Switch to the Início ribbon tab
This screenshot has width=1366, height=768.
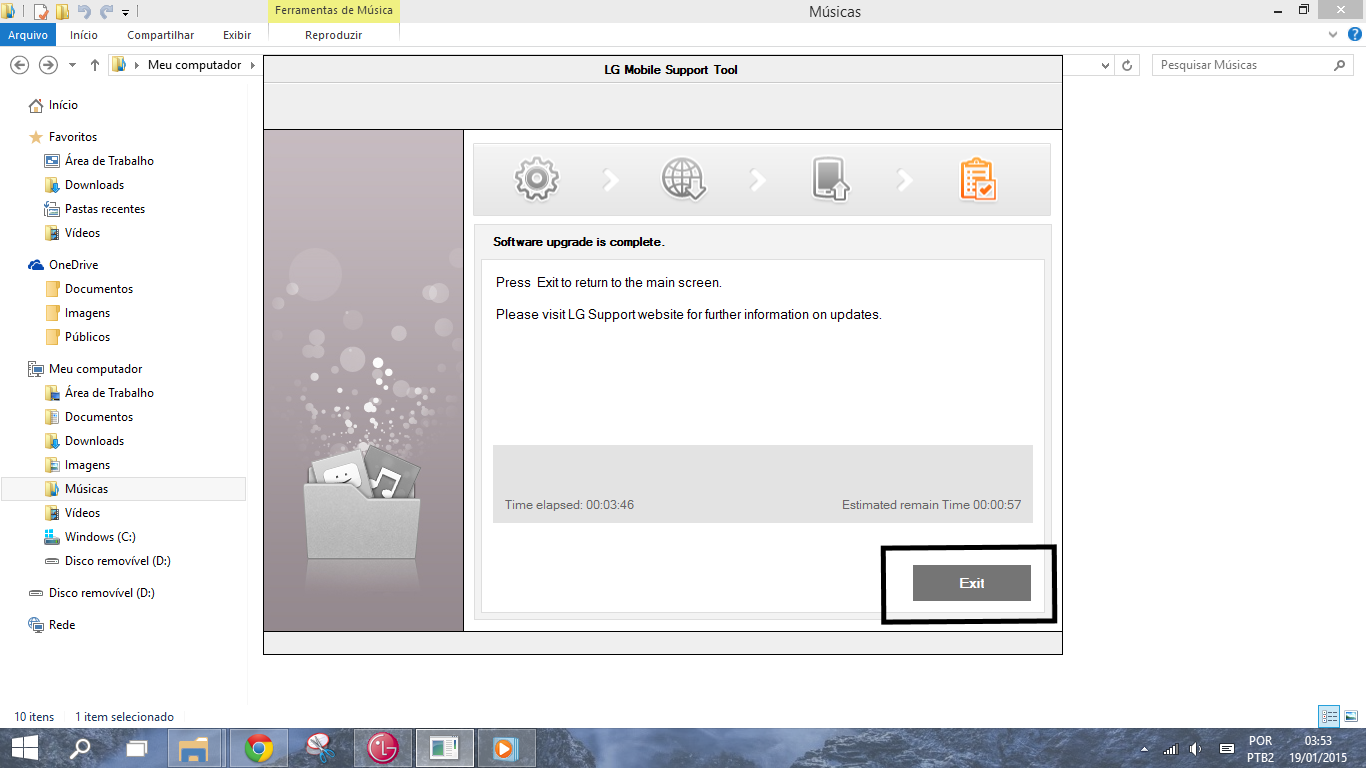click(x=84, y=35)
